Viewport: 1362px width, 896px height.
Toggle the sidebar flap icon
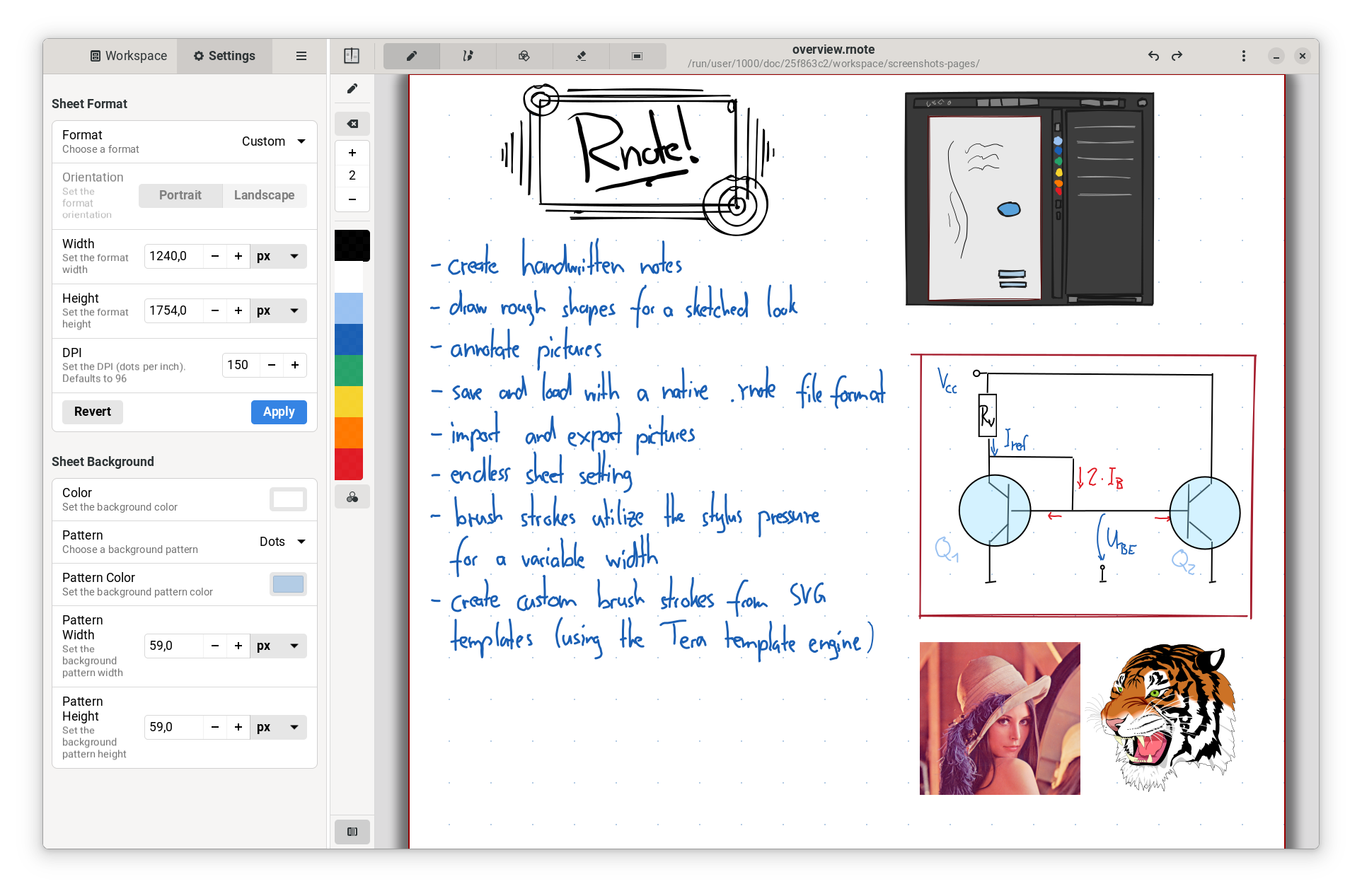(352, 56)
